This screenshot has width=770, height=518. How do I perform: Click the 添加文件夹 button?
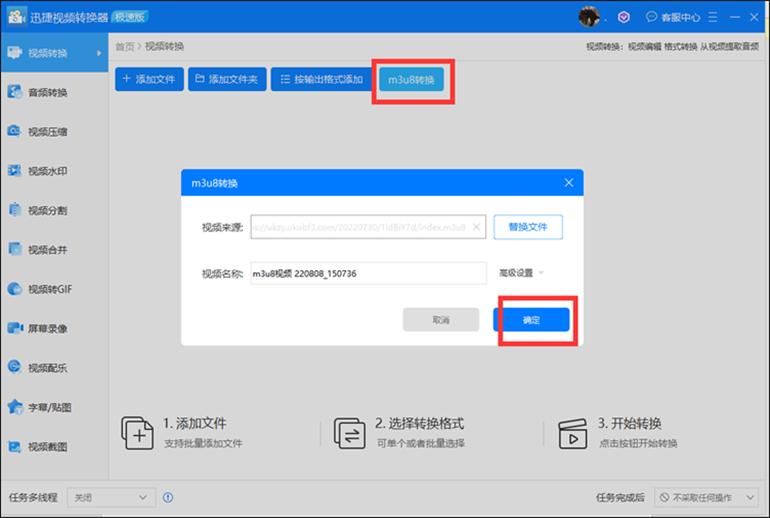click(227, 79)
